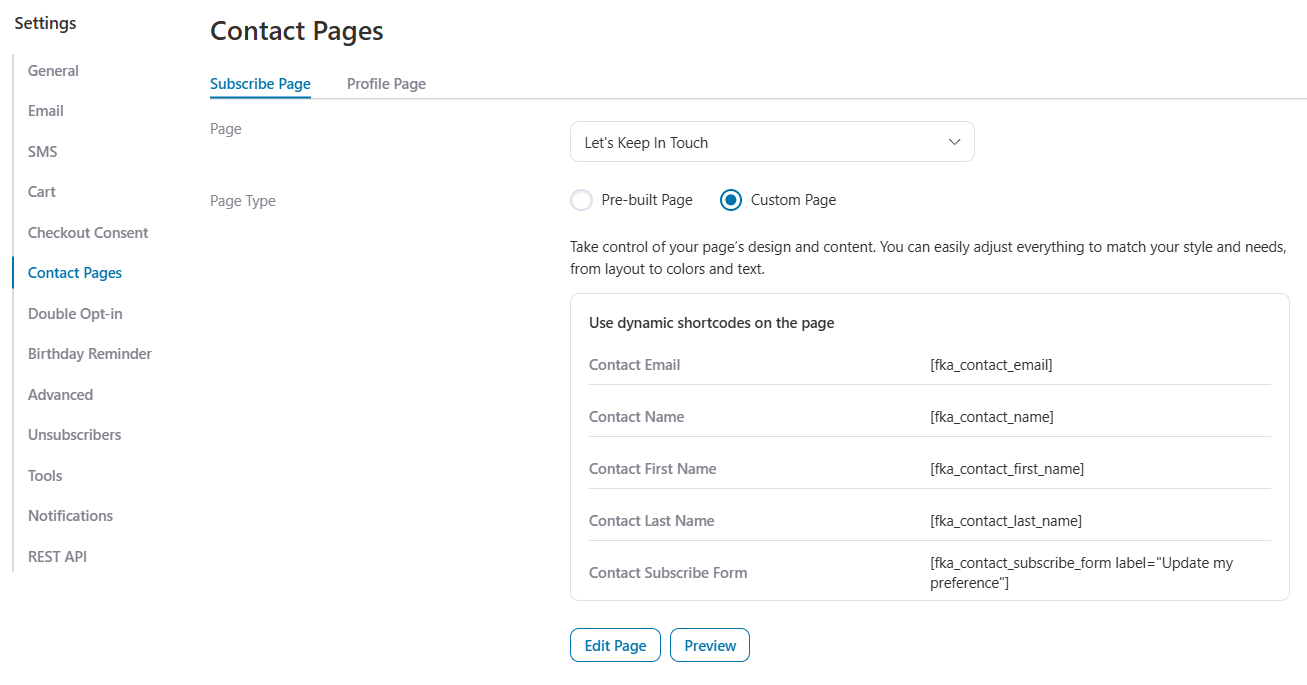Switch to the Subscribe Page tab
Screen dimensions: 1307x685
point(260,84)
